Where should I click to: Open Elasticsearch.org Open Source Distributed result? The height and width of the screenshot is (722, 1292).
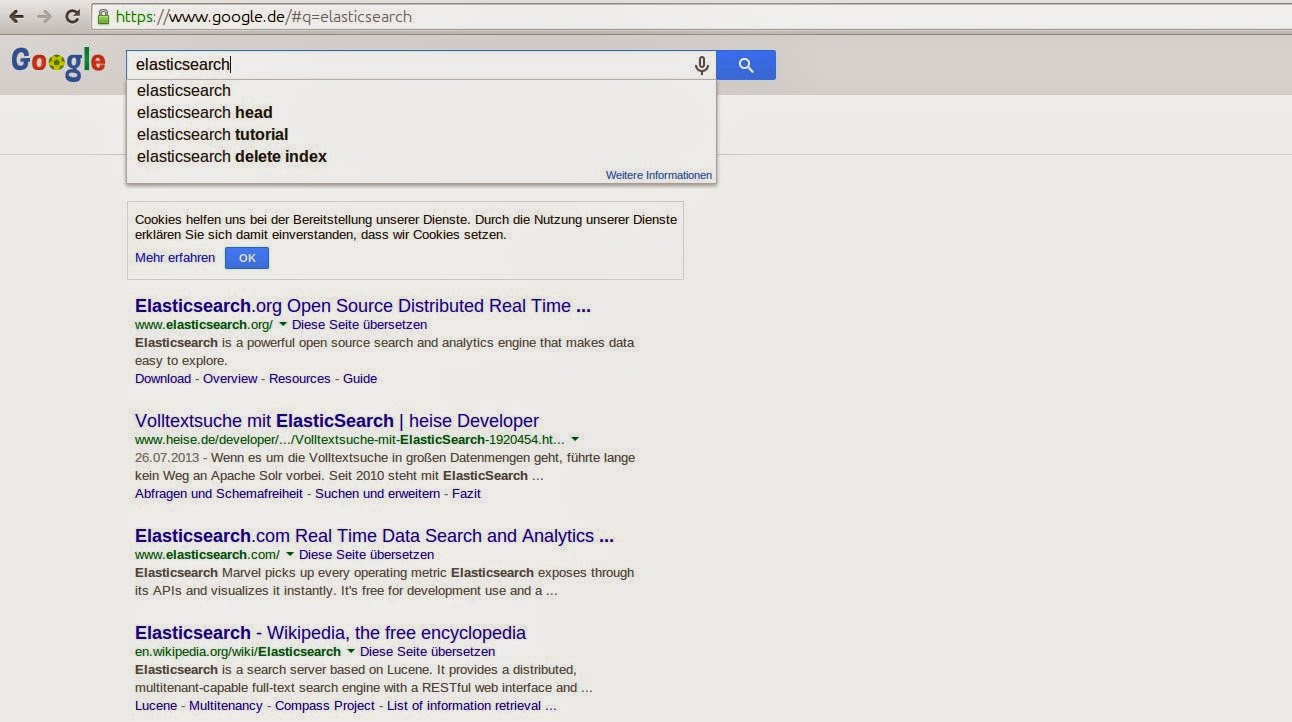(363, 306)
